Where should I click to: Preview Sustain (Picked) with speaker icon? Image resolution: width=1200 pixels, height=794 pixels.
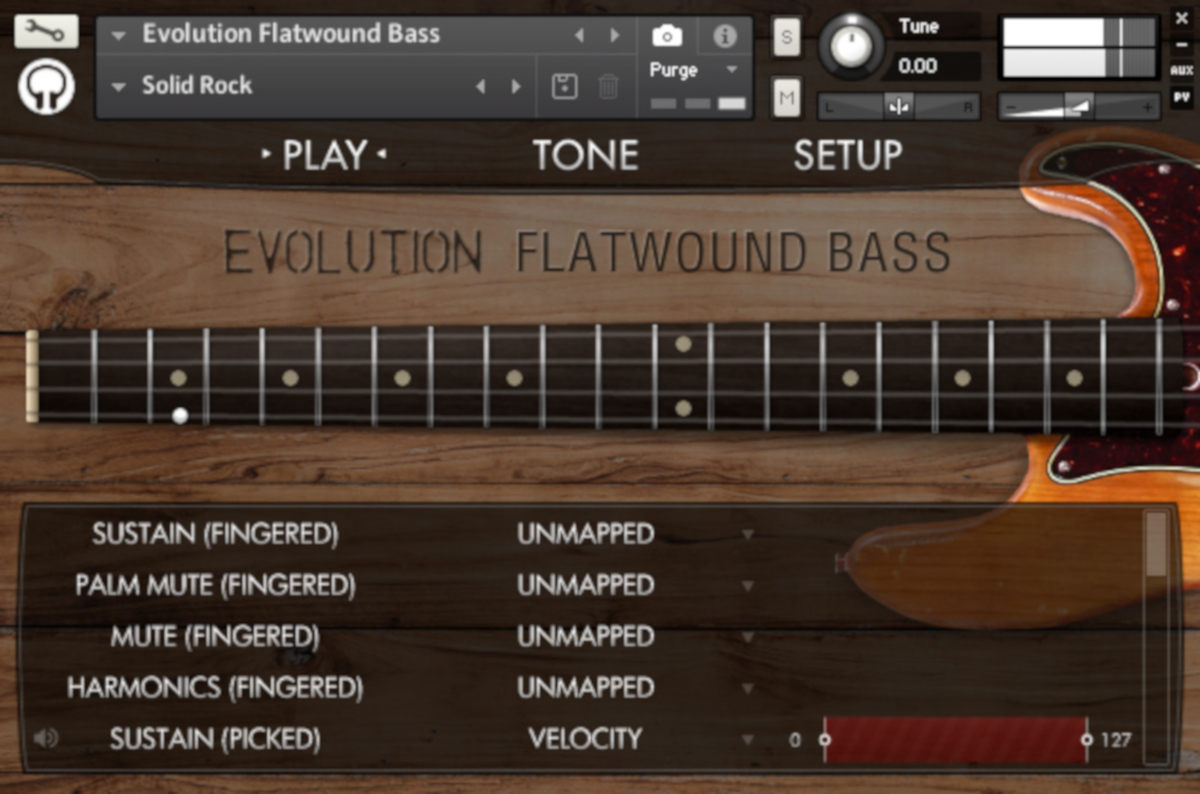point(45,738)
